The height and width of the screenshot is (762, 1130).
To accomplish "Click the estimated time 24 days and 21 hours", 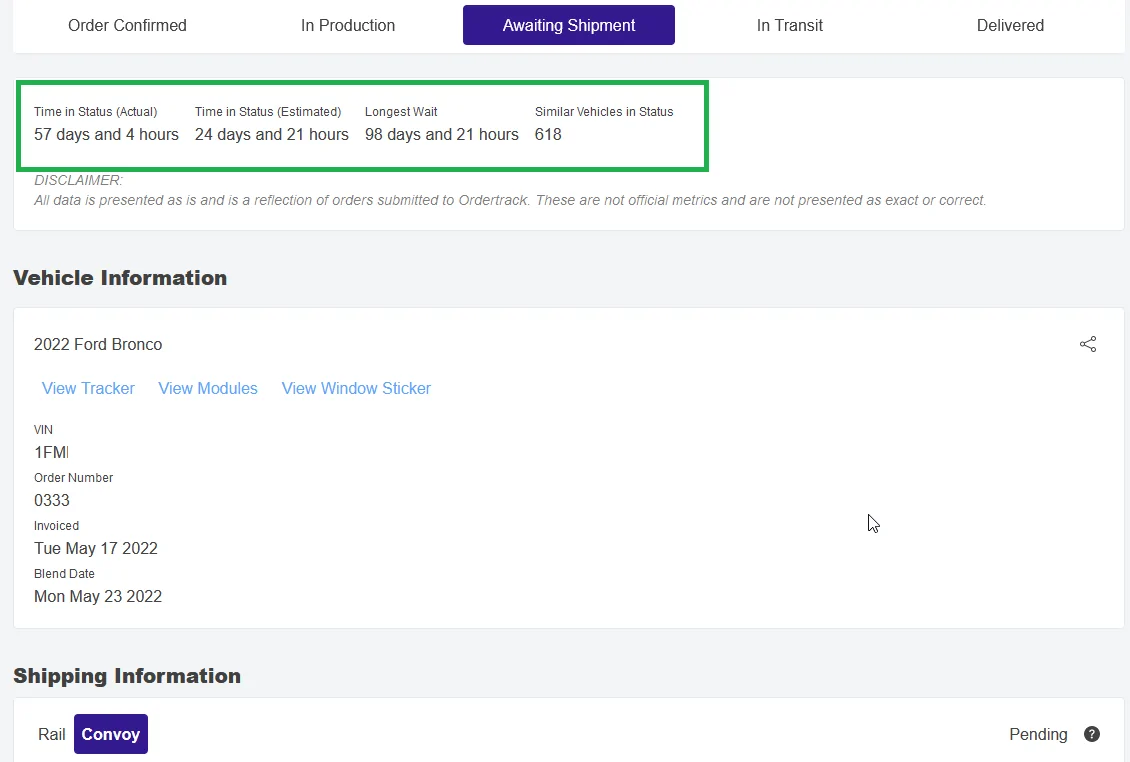I will 272,135.
